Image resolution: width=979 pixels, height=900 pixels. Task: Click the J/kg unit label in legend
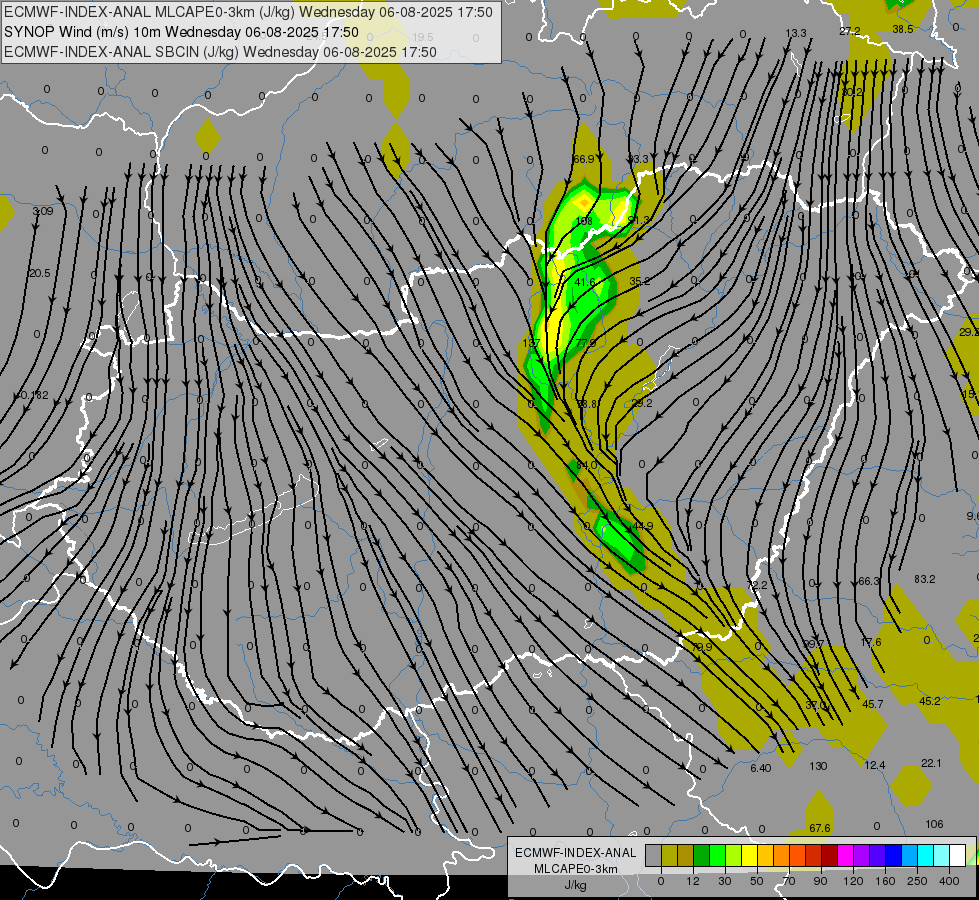pyautogui.click(x=576, y=885)
